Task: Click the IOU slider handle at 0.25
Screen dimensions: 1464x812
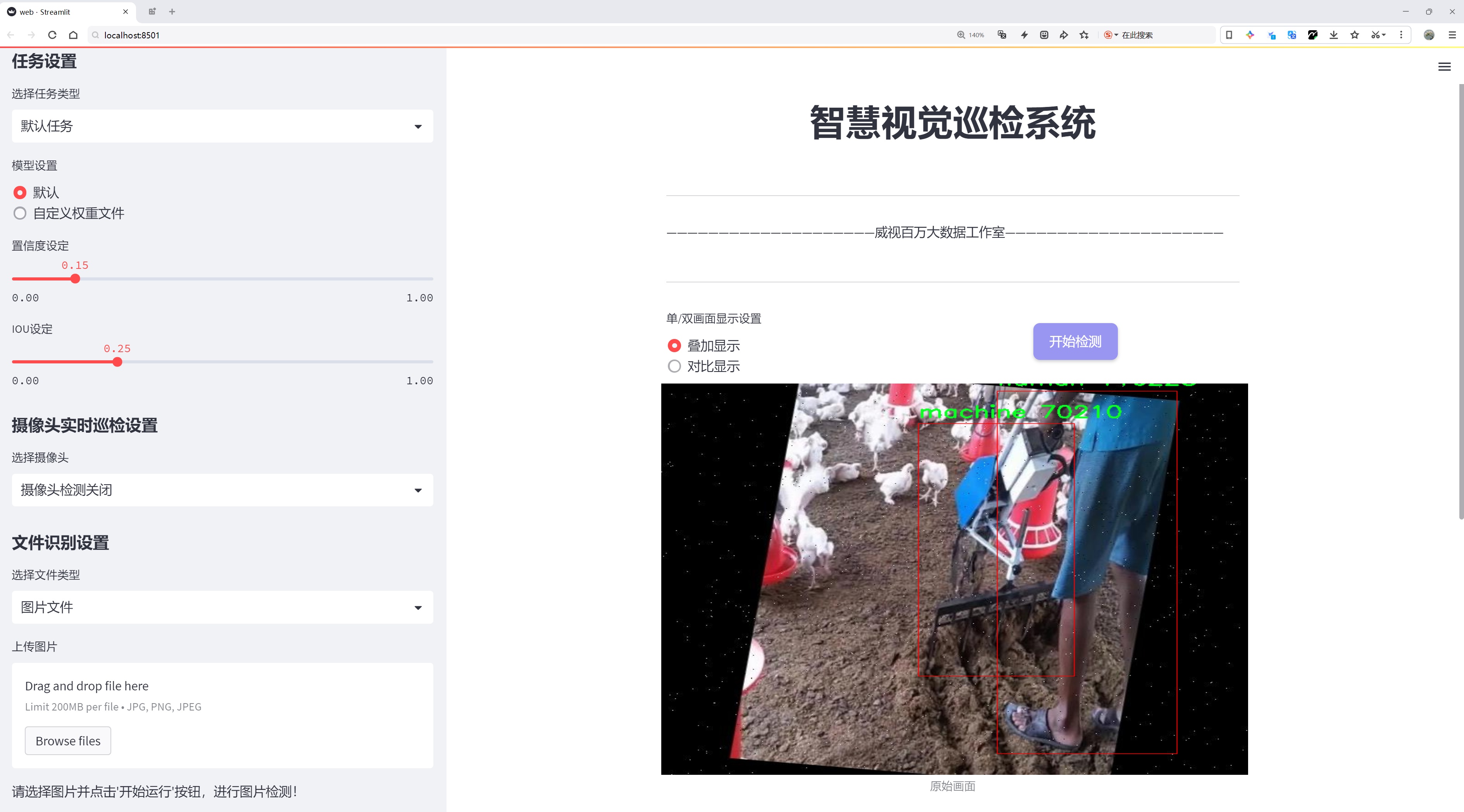Action: (117, 362)
